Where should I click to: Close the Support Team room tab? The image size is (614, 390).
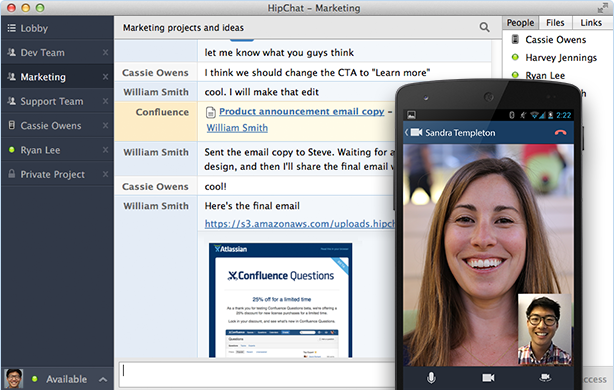(x=105, y=101)
